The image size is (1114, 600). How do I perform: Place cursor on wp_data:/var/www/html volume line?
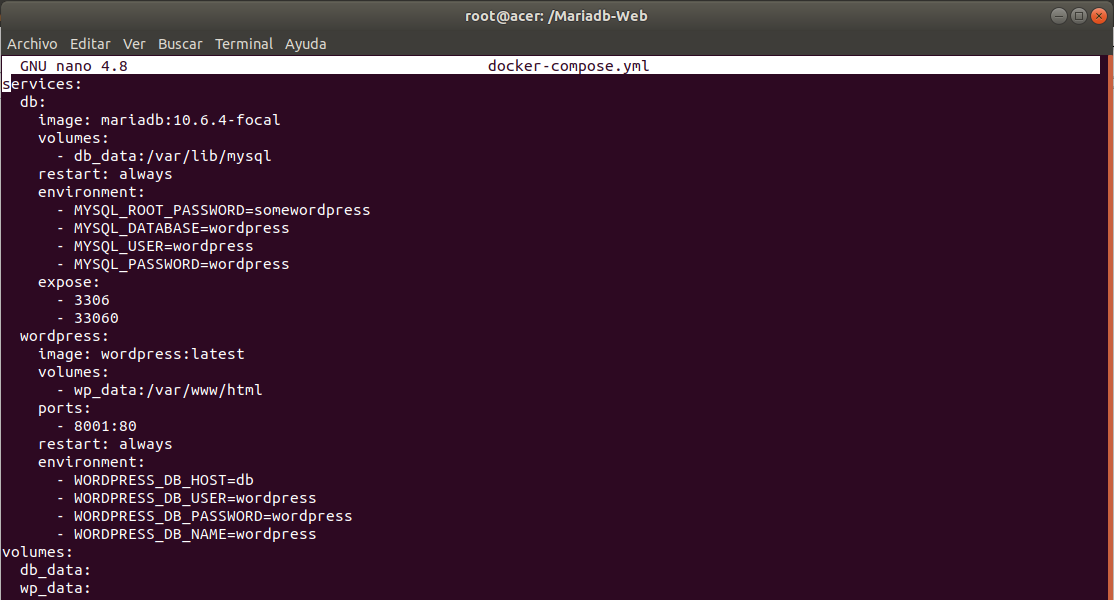pyautogui.click(x=167, y=390)
